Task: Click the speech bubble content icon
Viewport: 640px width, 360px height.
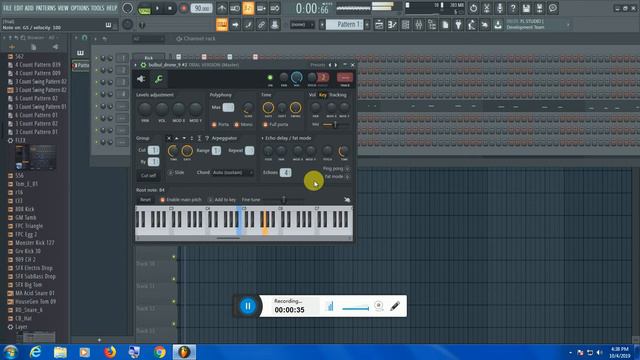Action: [553, 8]
